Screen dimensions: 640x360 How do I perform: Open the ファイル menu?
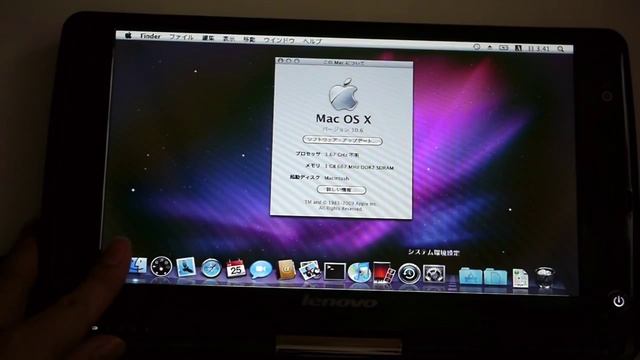[x=181, y=37]
